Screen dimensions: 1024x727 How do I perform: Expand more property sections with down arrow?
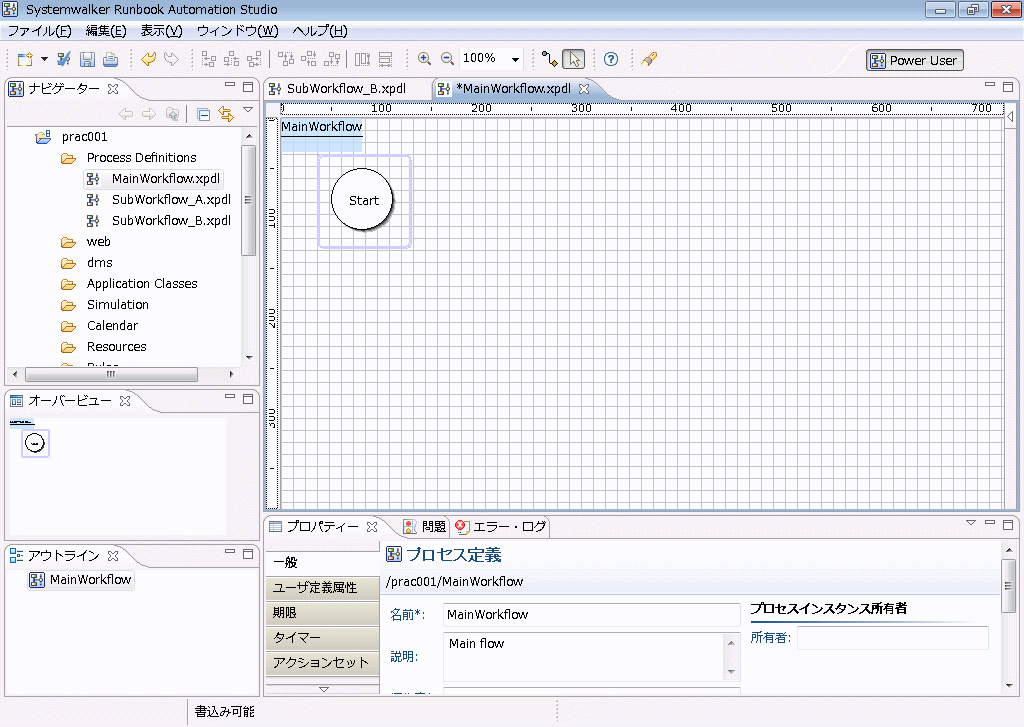tap(323, 689)
